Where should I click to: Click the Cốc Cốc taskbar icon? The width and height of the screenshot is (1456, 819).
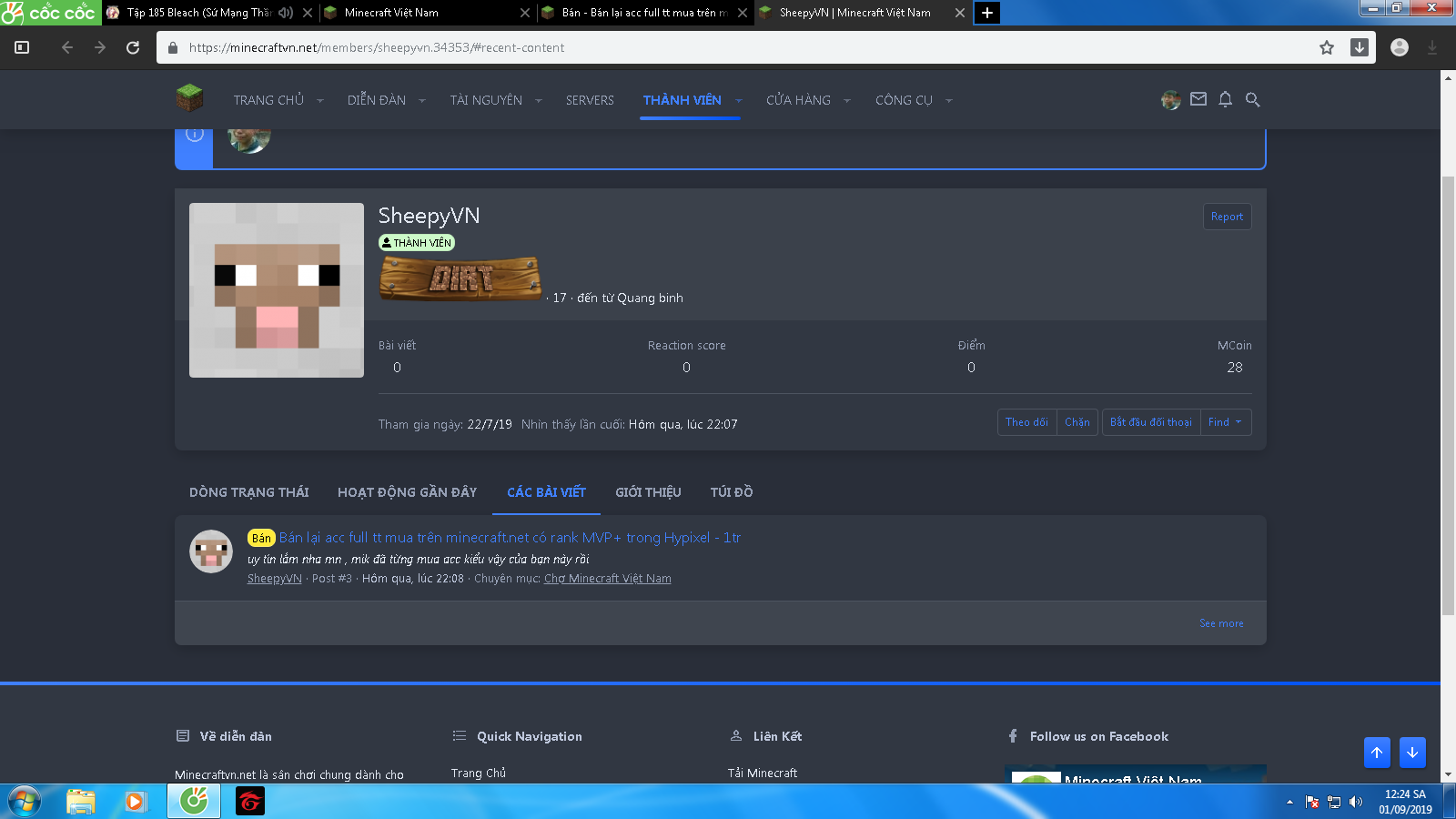tap(194, 802)
